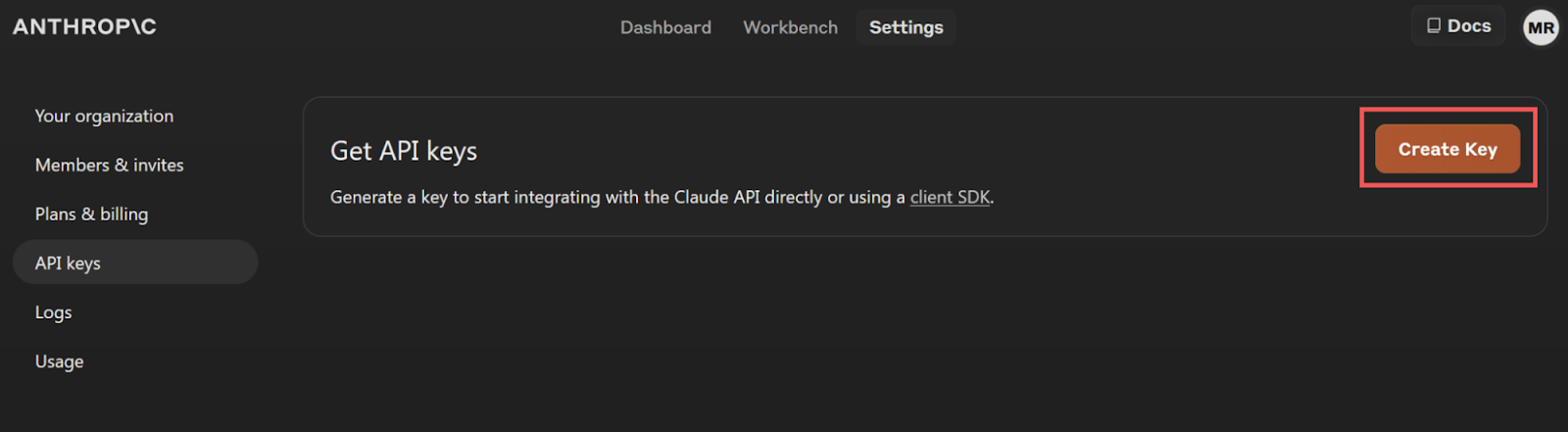Click the Docs button label
This screenshot has width=1568, height=432.
coord(1469,26)
